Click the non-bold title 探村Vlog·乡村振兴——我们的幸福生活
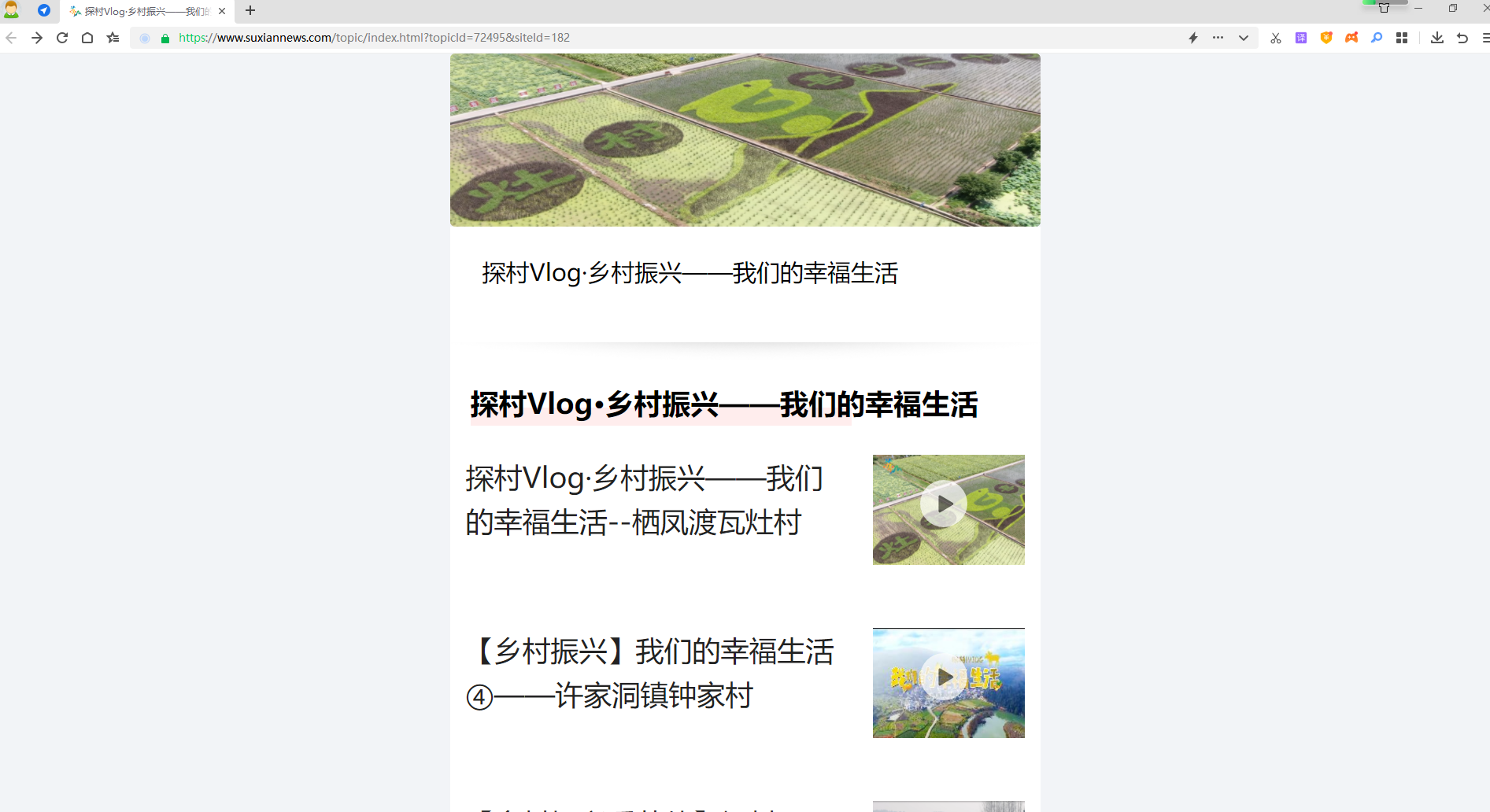Image resolution: width=1490 pixels, height=812 pixels. coord(690,273)
